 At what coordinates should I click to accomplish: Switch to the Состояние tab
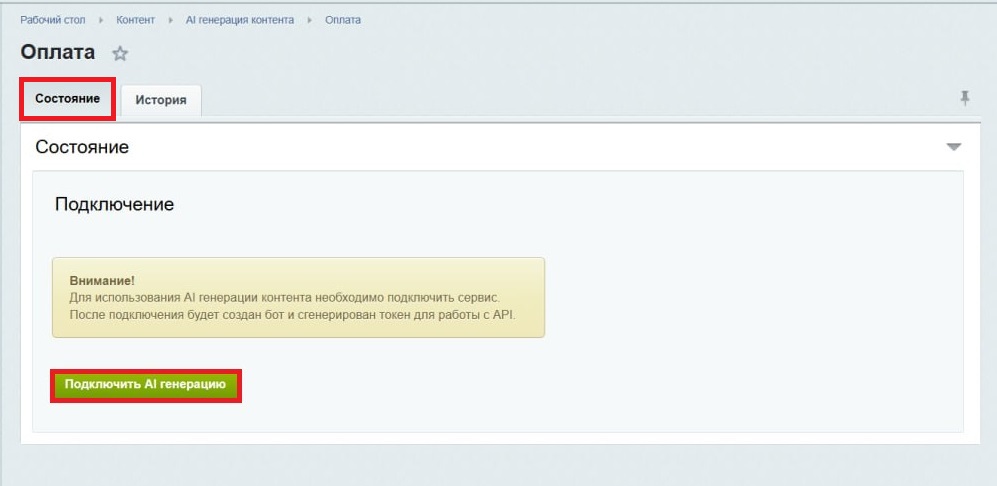pos(67,99)
